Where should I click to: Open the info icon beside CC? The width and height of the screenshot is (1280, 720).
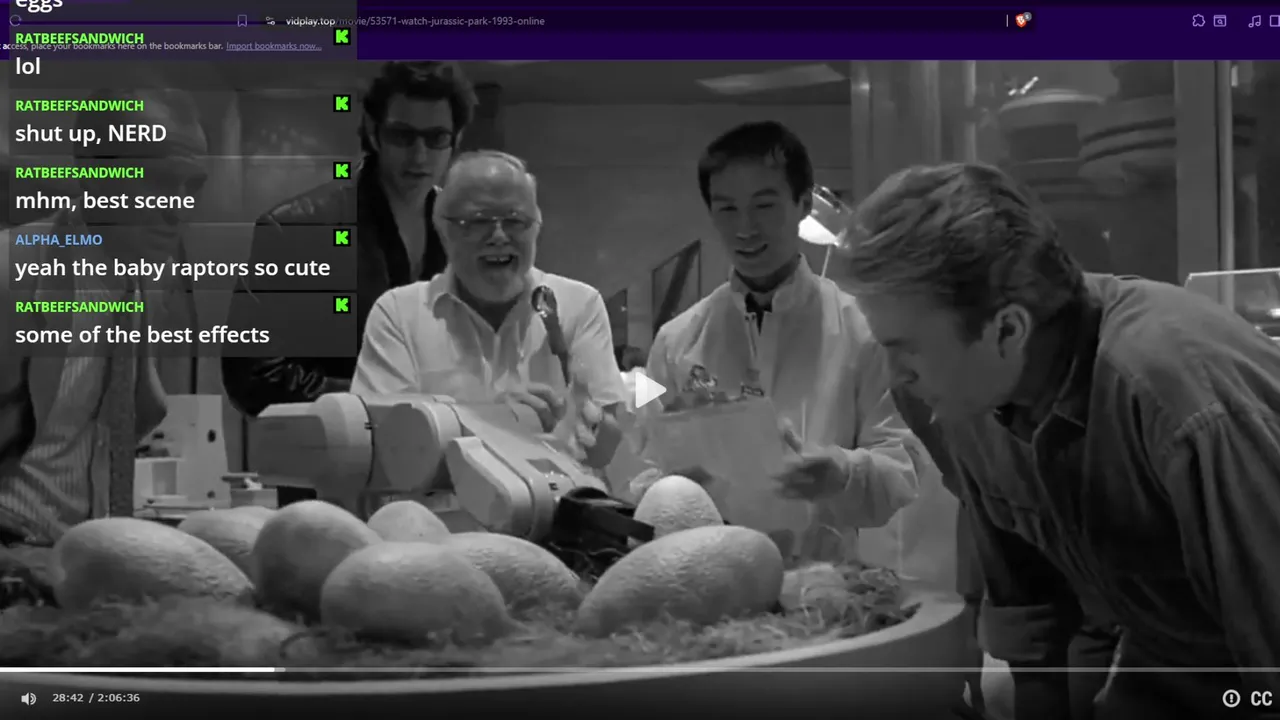coord(1231,699)
